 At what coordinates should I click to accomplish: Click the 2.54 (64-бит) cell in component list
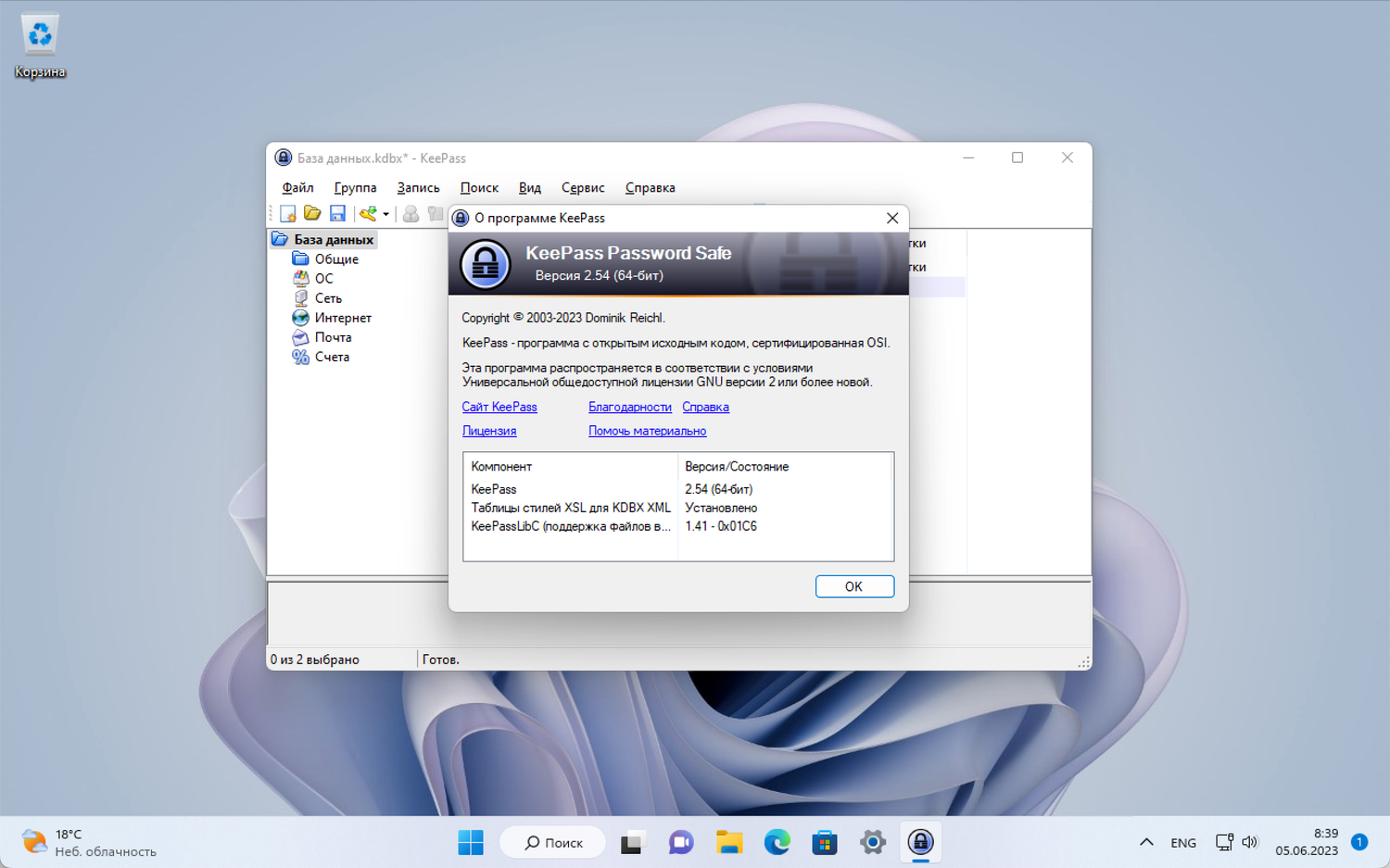tap(719, 489)
